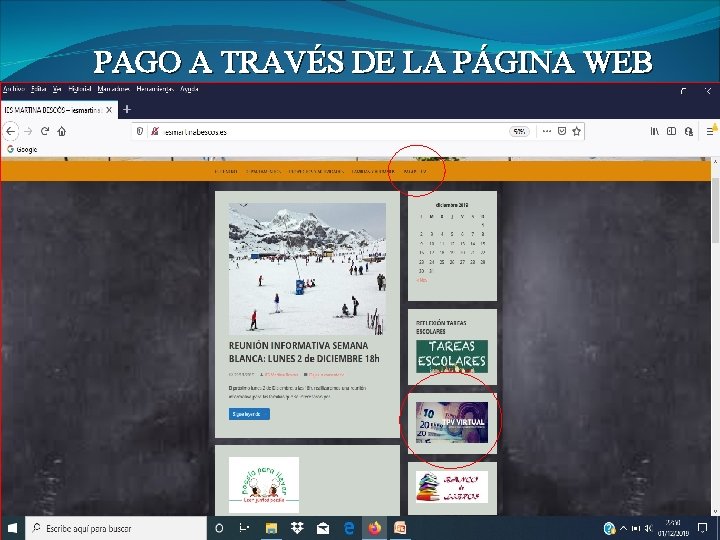Open tracking protection shield in address bar
Screen dimensions: 720x540
(140, 131)
